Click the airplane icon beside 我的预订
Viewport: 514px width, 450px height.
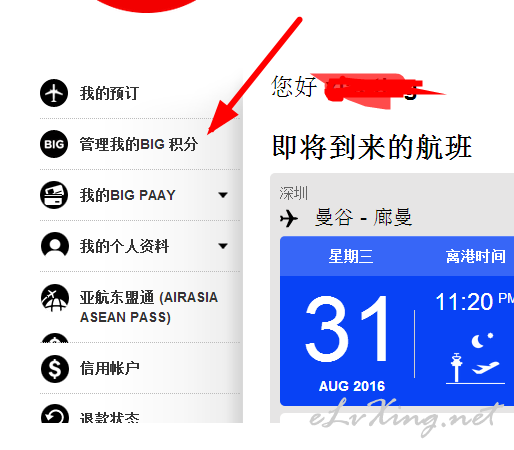click(x=54, y=93)
